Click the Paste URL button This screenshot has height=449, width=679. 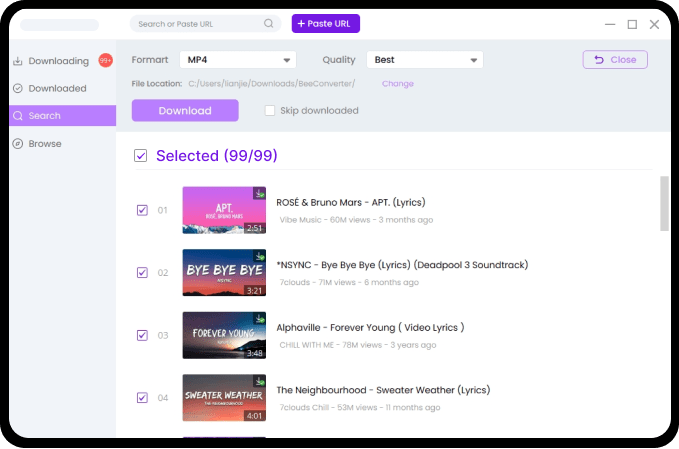point(326,23)
